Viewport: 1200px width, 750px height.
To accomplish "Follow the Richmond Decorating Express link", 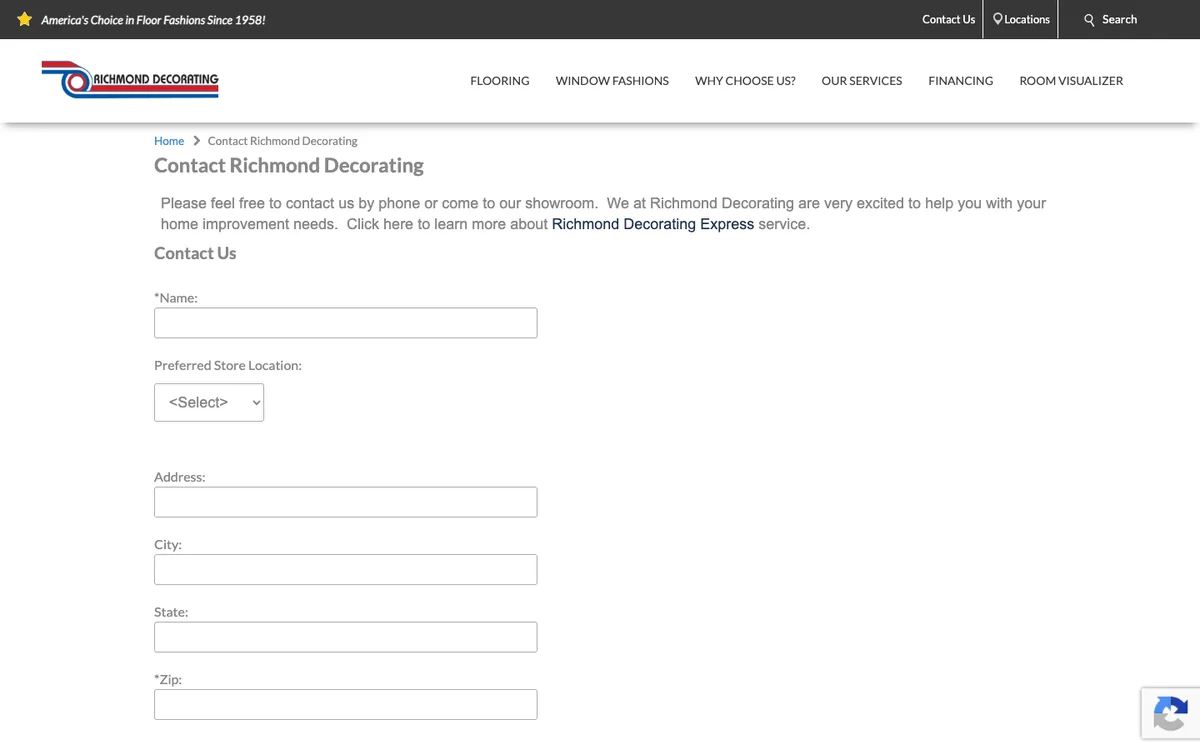I will (x=653, y=224).
